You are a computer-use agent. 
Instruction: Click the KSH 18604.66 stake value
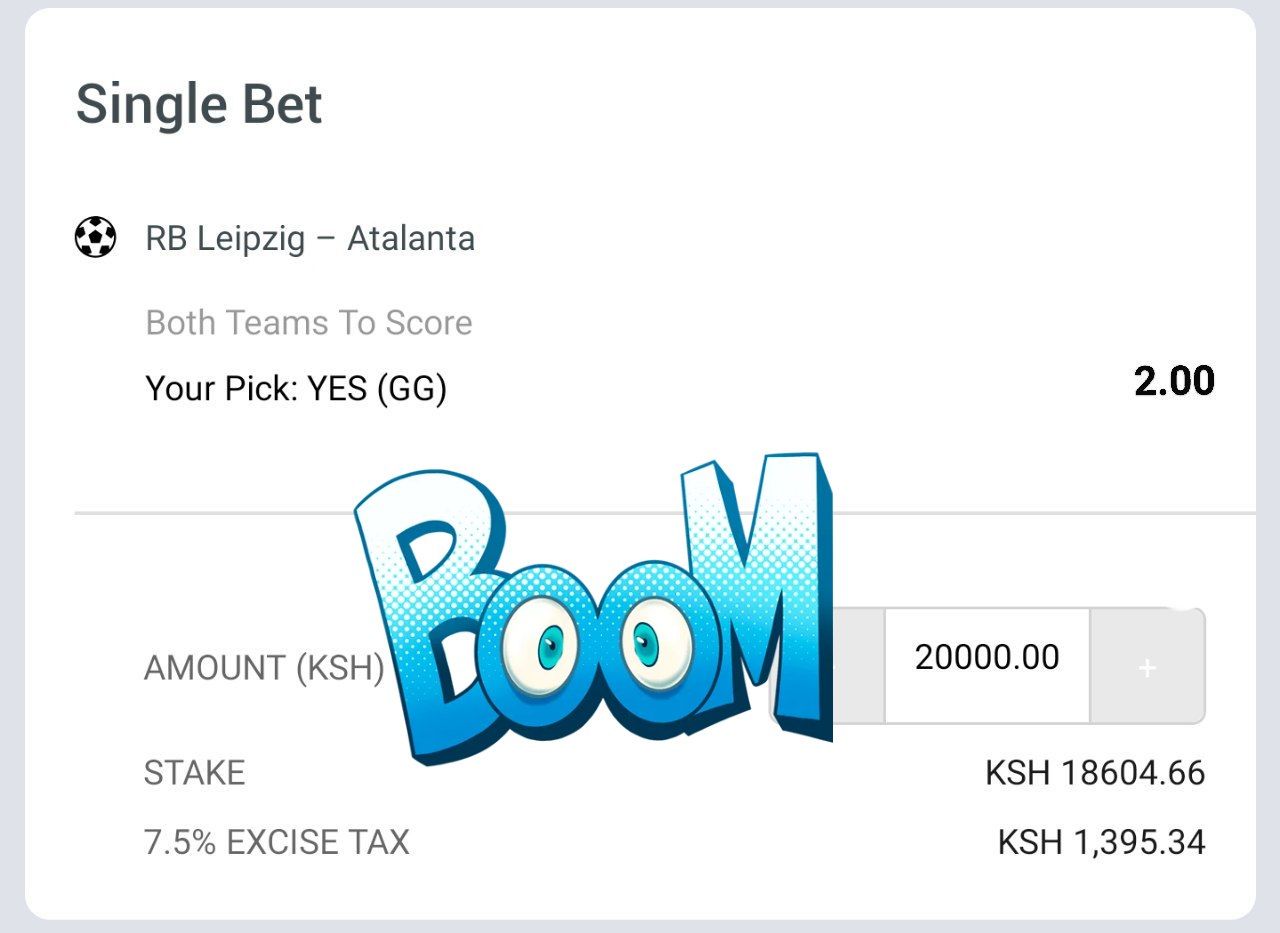tap(1095, 773)
